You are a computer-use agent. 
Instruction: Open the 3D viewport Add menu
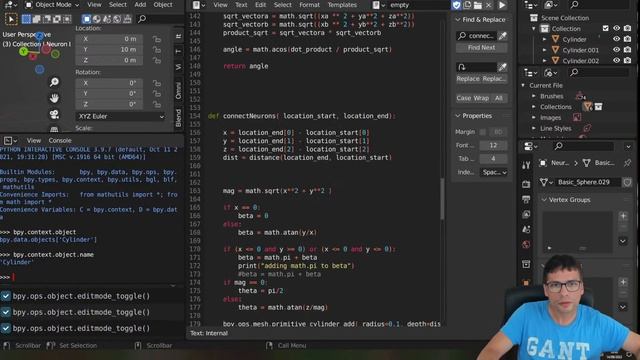coord(140,5)
